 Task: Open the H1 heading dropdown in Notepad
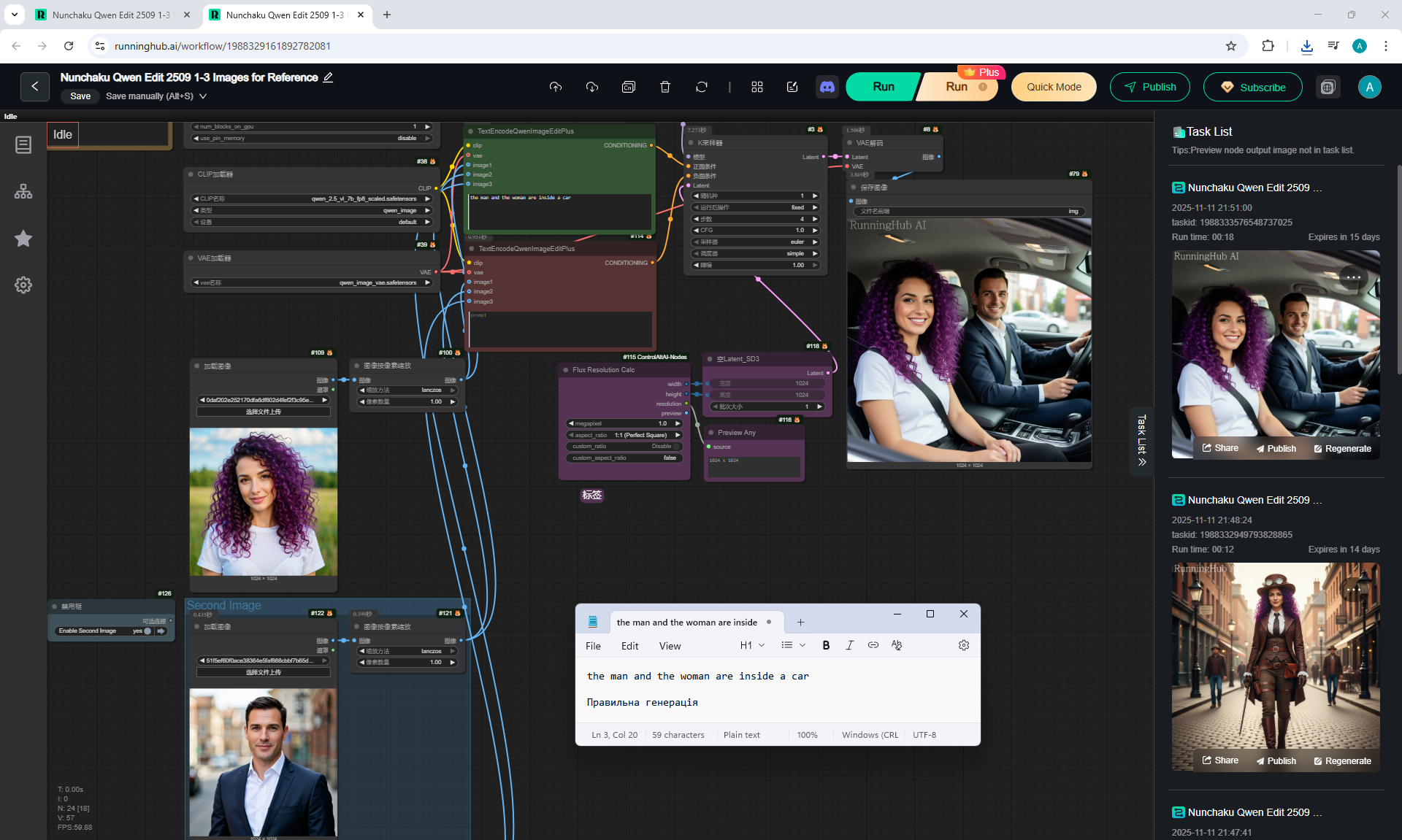[752, 645]
